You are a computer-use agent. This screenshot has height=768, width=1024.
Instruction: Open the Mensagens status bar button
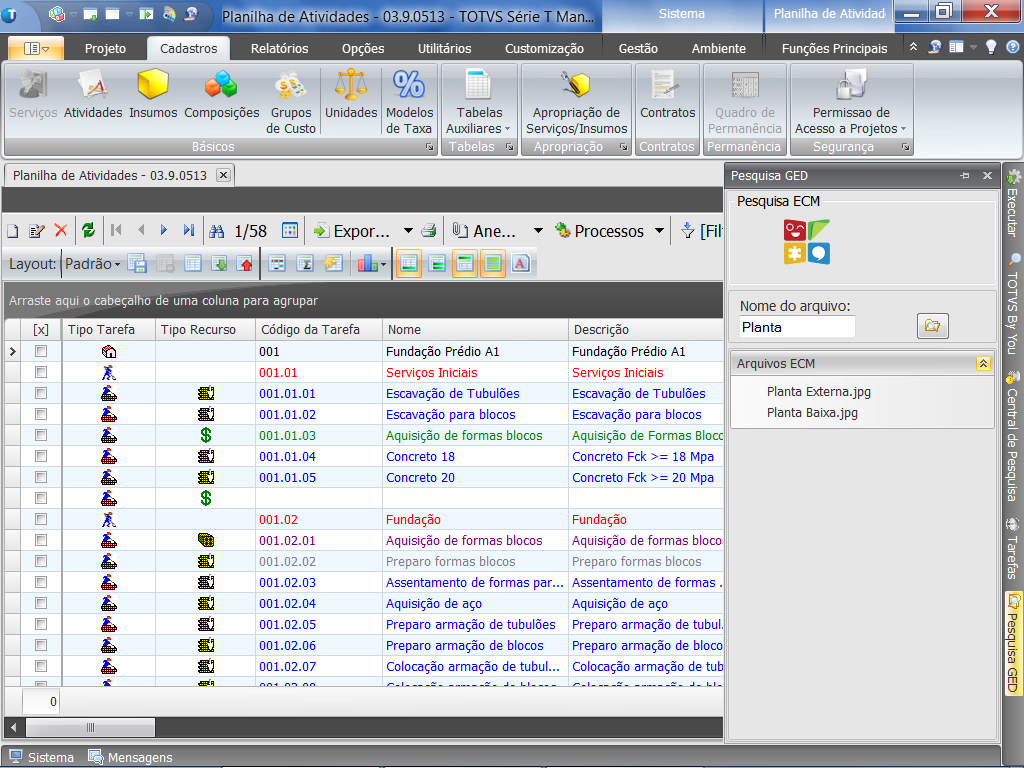pyautogui.click(x=131, y=757)
